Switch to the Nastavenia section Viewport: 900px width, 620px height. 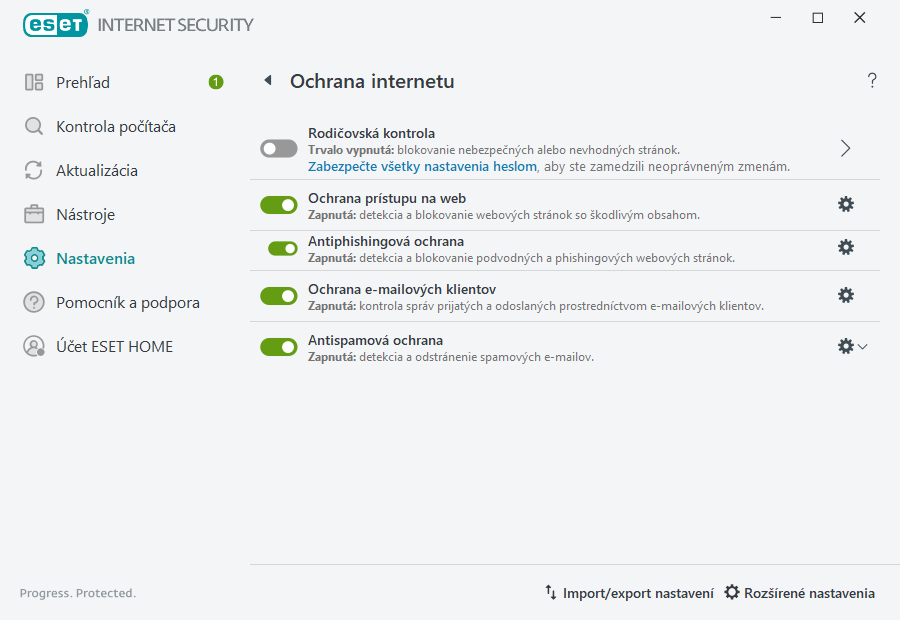point(33,258)
